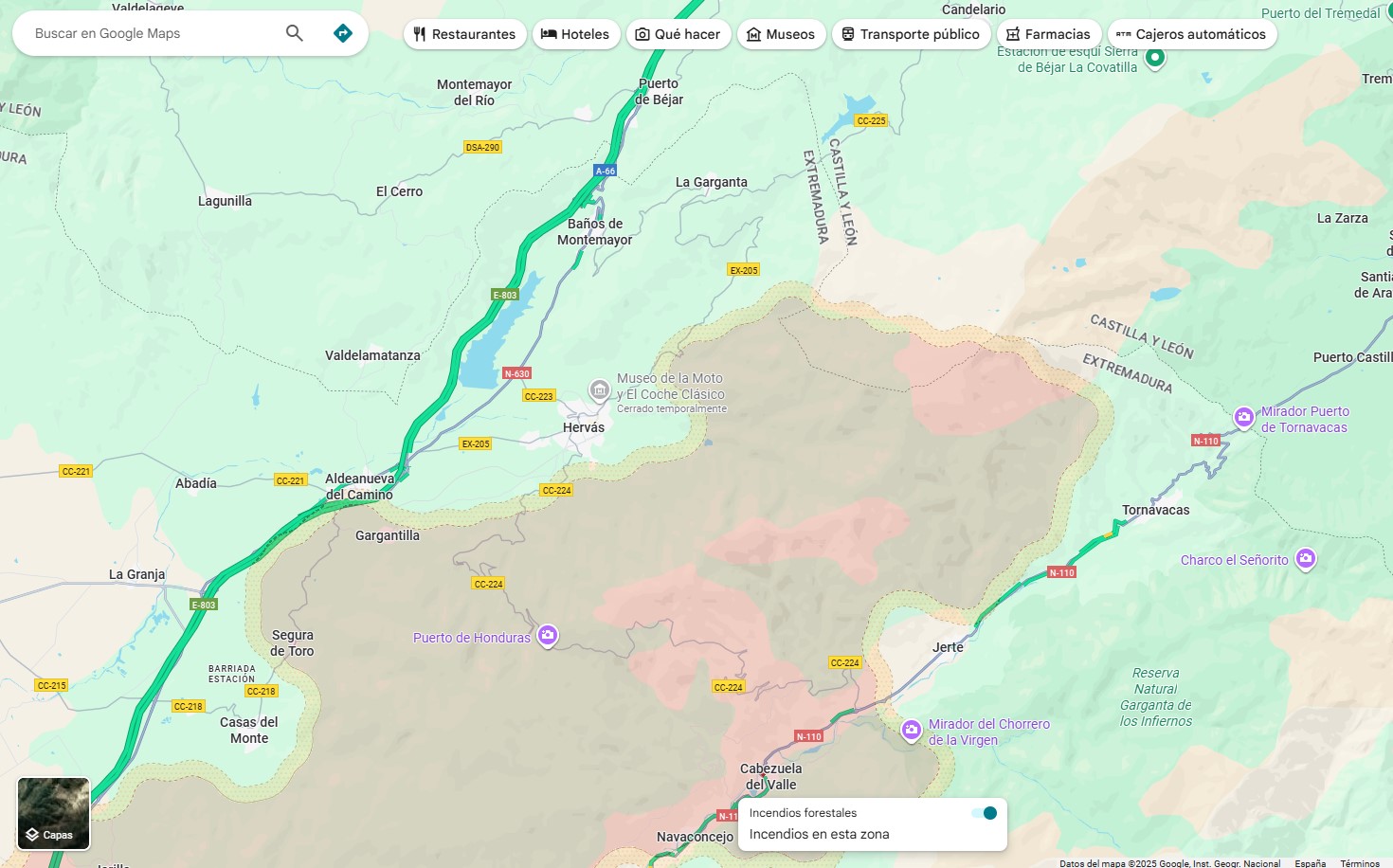
Task: Show Hoteles on the map
Action: (576, 34)
